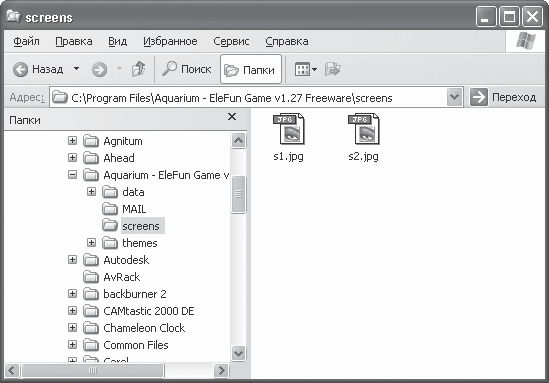Toggle the Folders (Папки) pane button
The image size is (549, 383).
tap(251, 69)
